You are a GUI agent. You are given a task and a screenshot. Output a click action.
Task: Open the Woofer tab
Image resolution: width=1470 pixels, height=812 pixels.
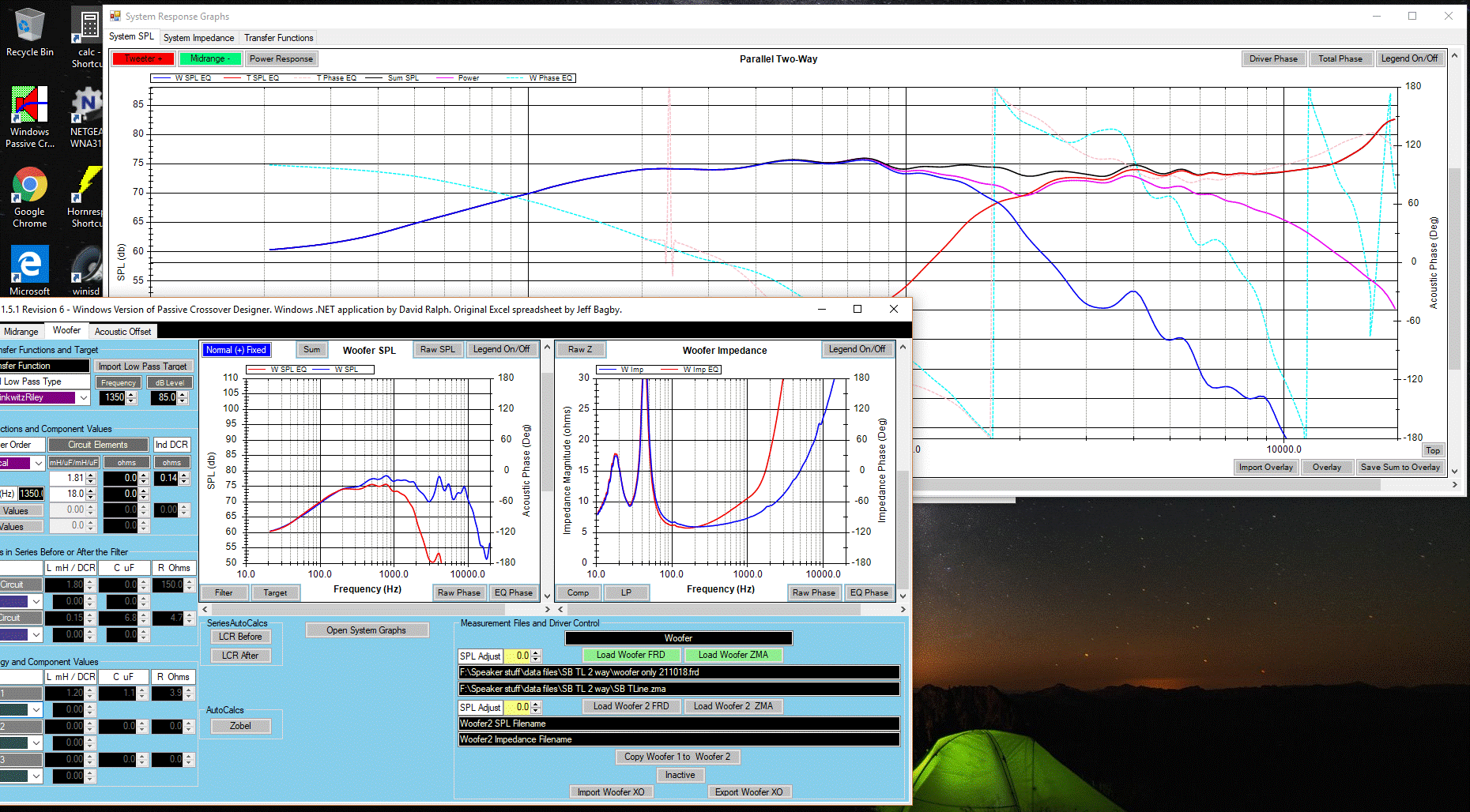click(66, 331)
